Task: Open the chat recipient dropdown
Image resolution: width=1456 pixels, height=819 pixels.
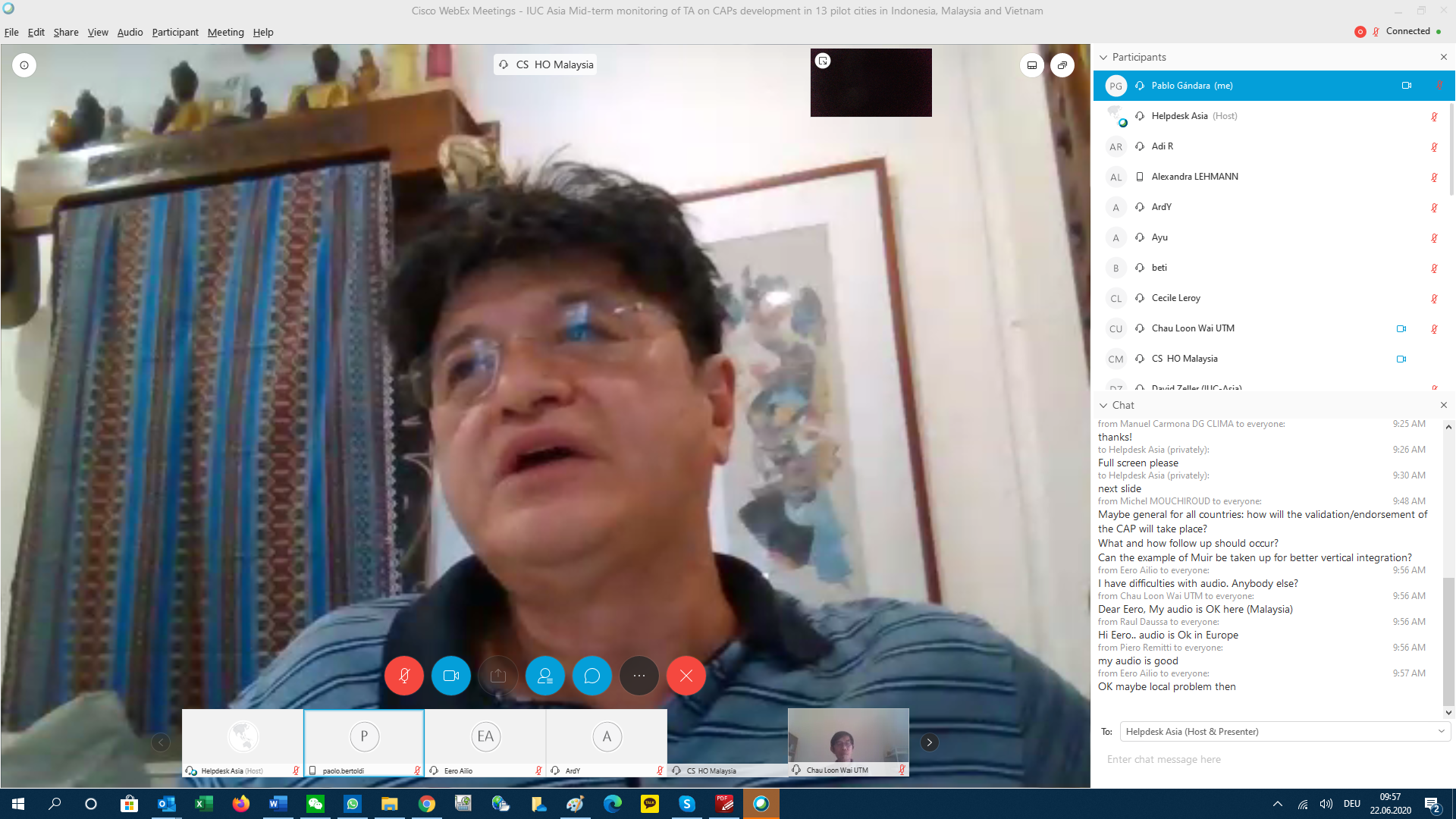Action: coord(1285,732)
